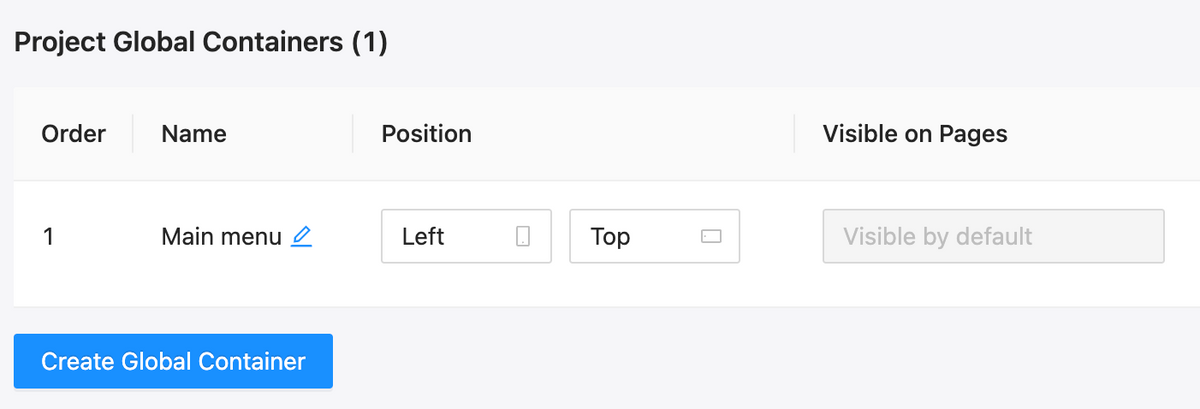Click the order number 1 cell
Viewport: 1200px width, 409px height.
coord(48,237)
